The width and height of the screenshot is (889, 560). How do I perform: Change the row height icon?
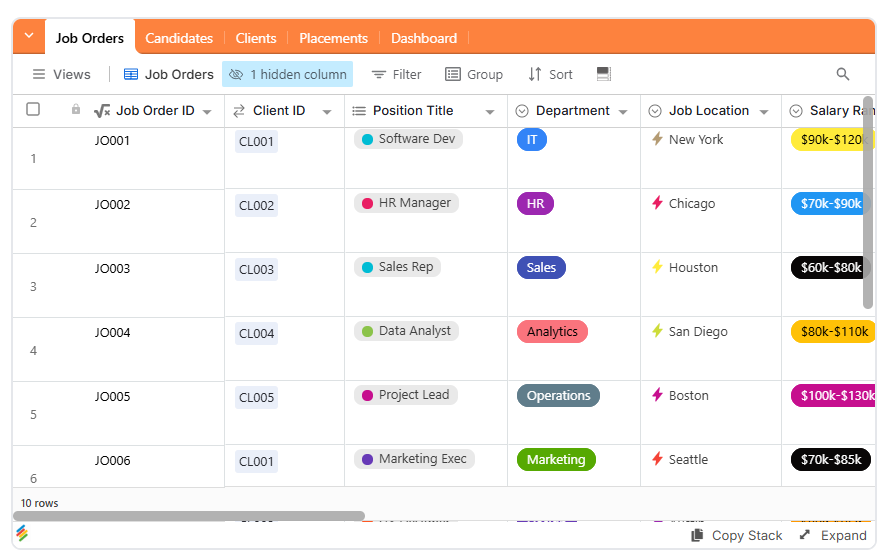point(604,74)
